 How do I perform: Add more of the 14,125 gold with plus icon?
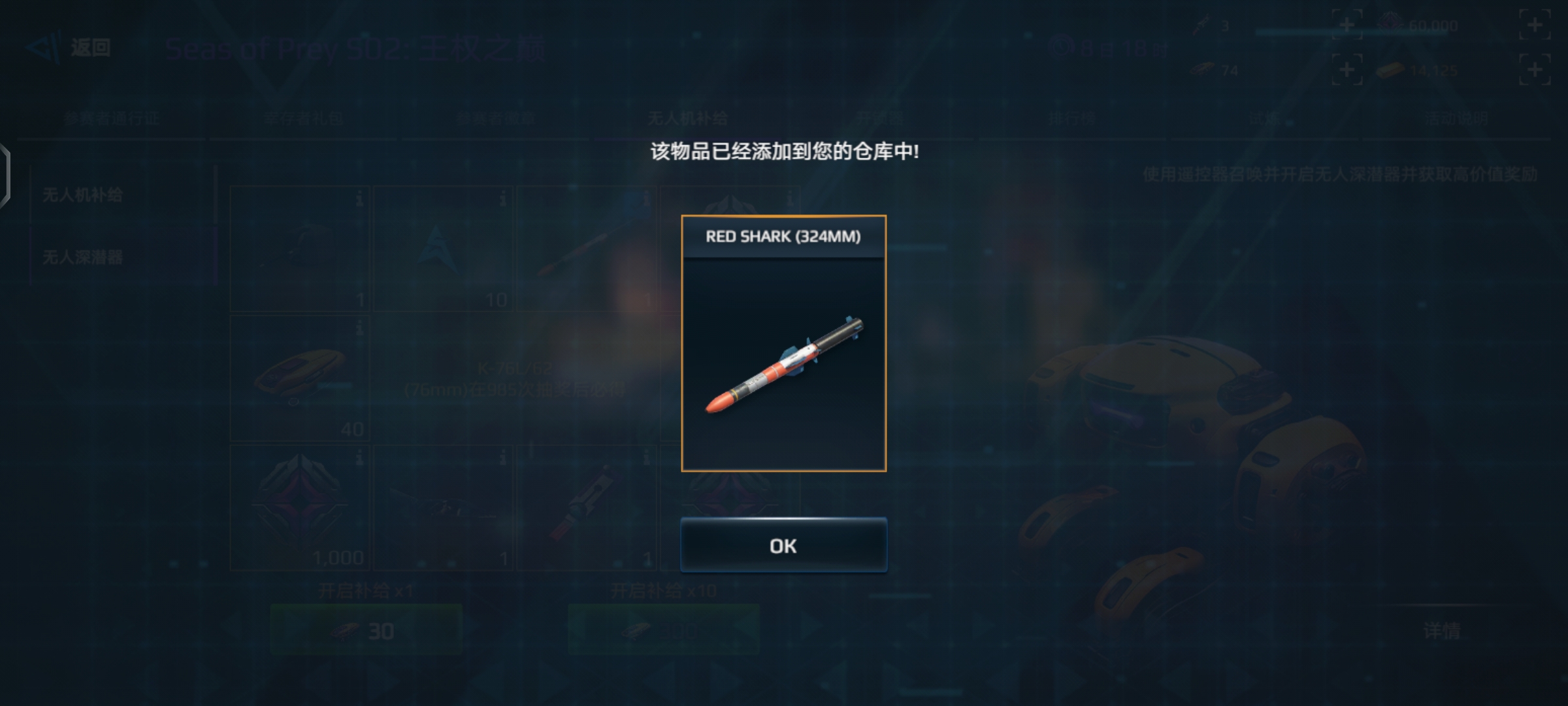click(1535, 69)
